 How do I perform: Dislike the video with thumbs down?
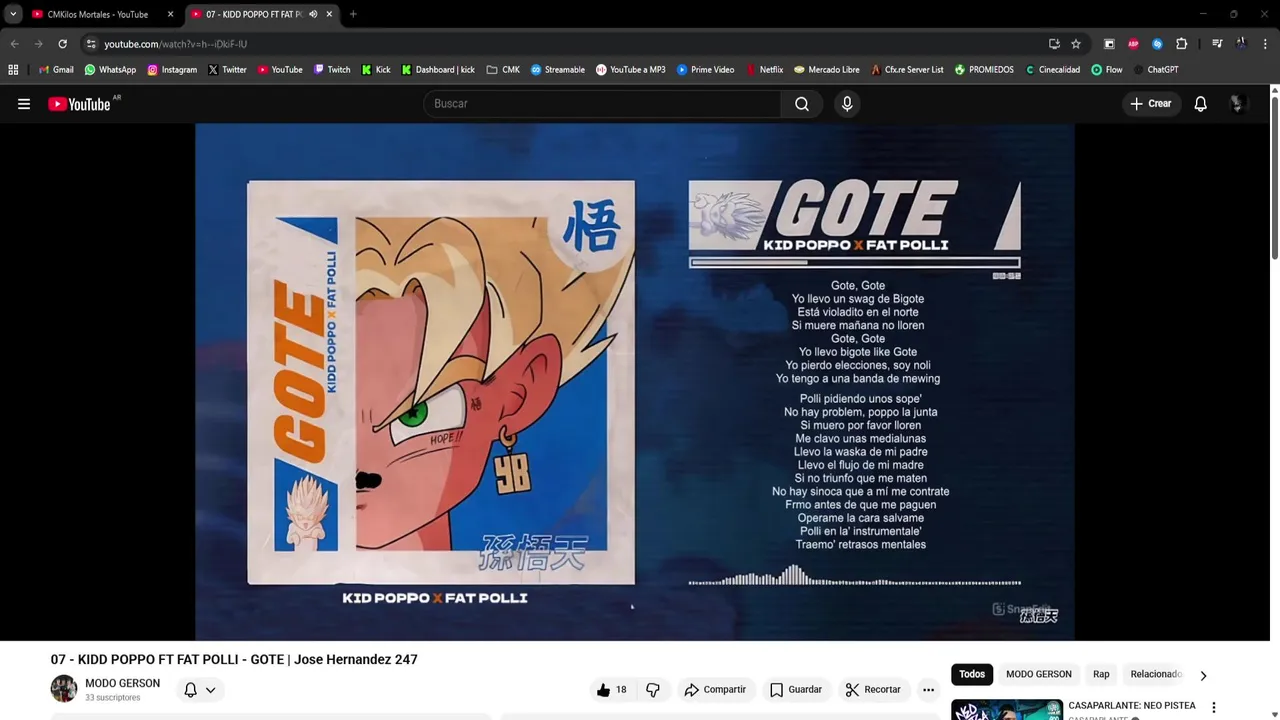tap(653, 690)
